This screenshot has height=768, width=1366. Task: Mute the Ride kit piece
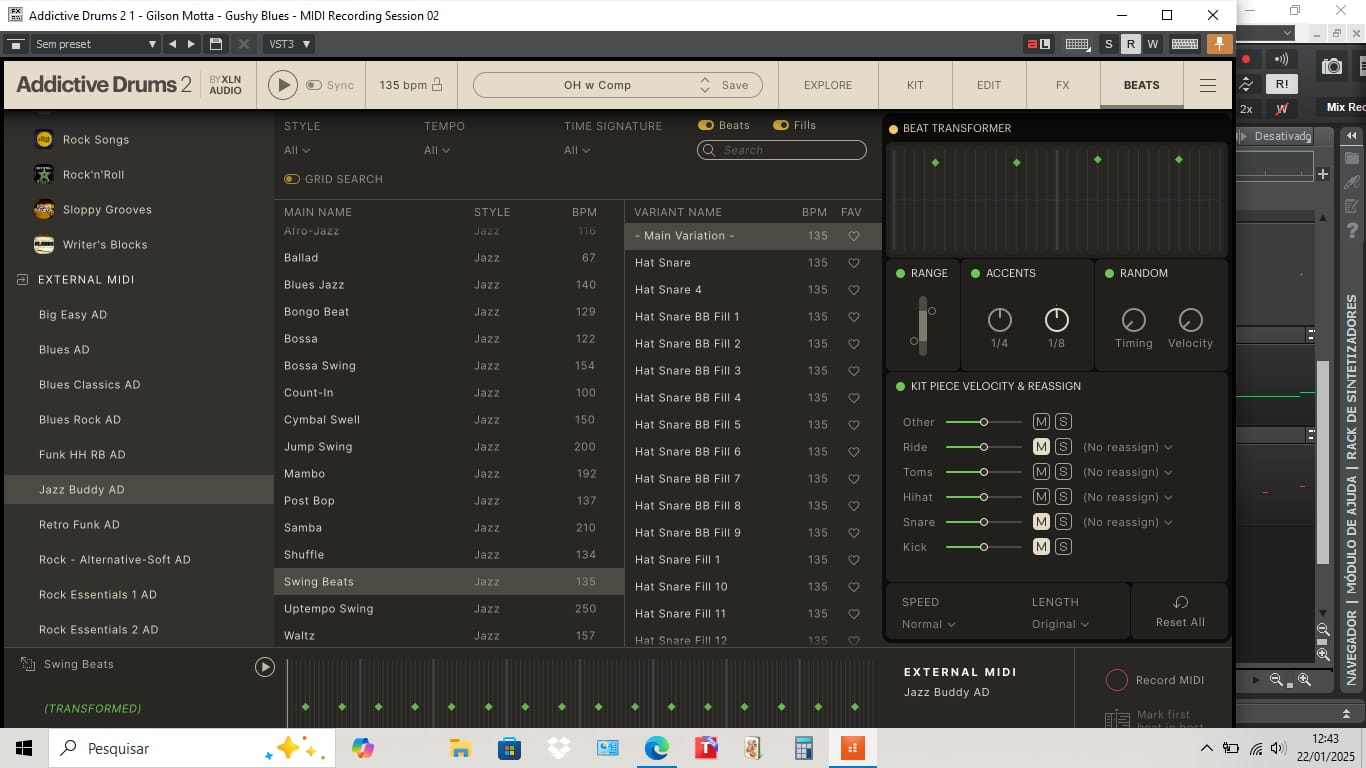(1041, 447)
